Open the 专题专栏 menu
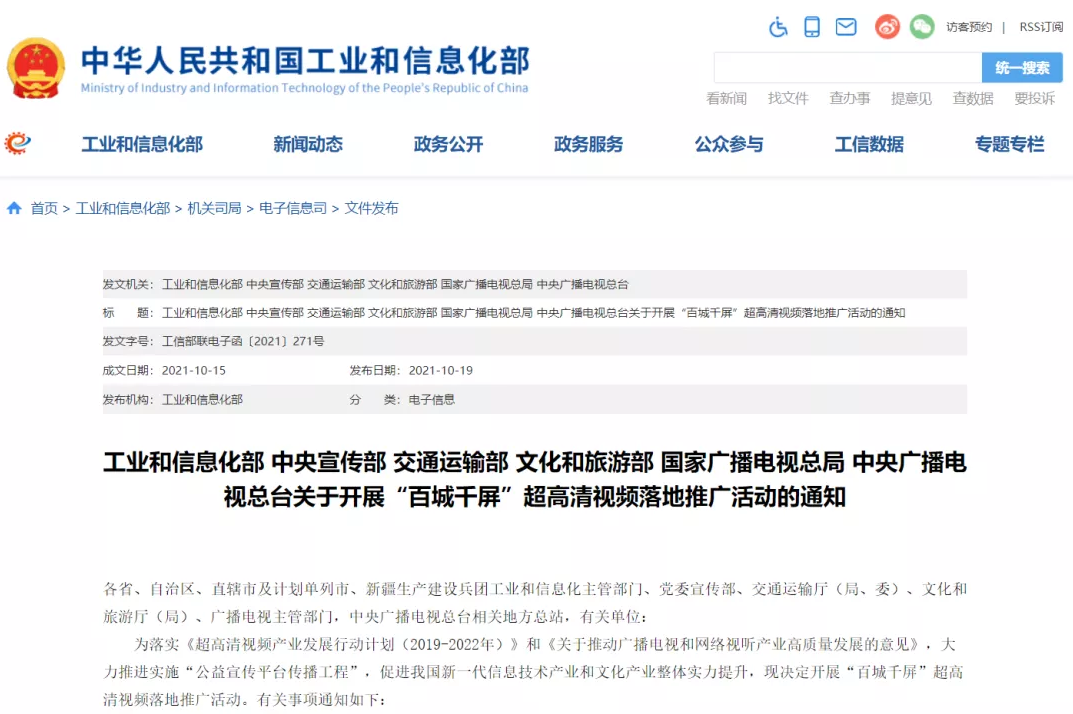Image resolution: width=1073 pixels, height=714 pixels. [1009, 144]
